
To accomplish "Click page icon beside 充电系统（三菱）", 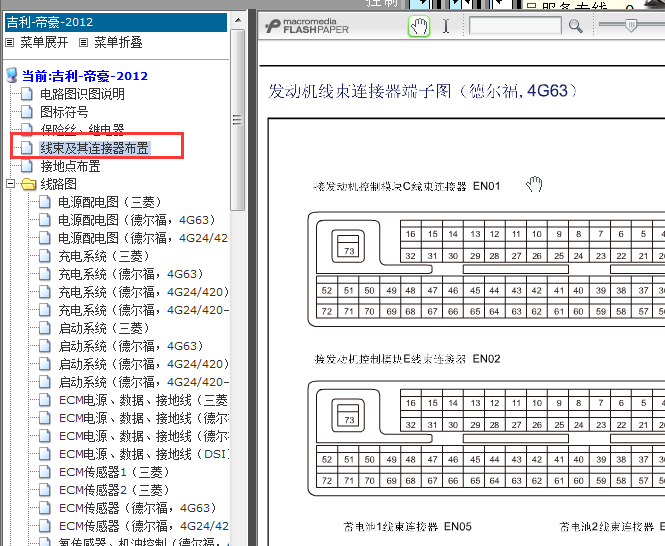I will click(x=45, y=256).
